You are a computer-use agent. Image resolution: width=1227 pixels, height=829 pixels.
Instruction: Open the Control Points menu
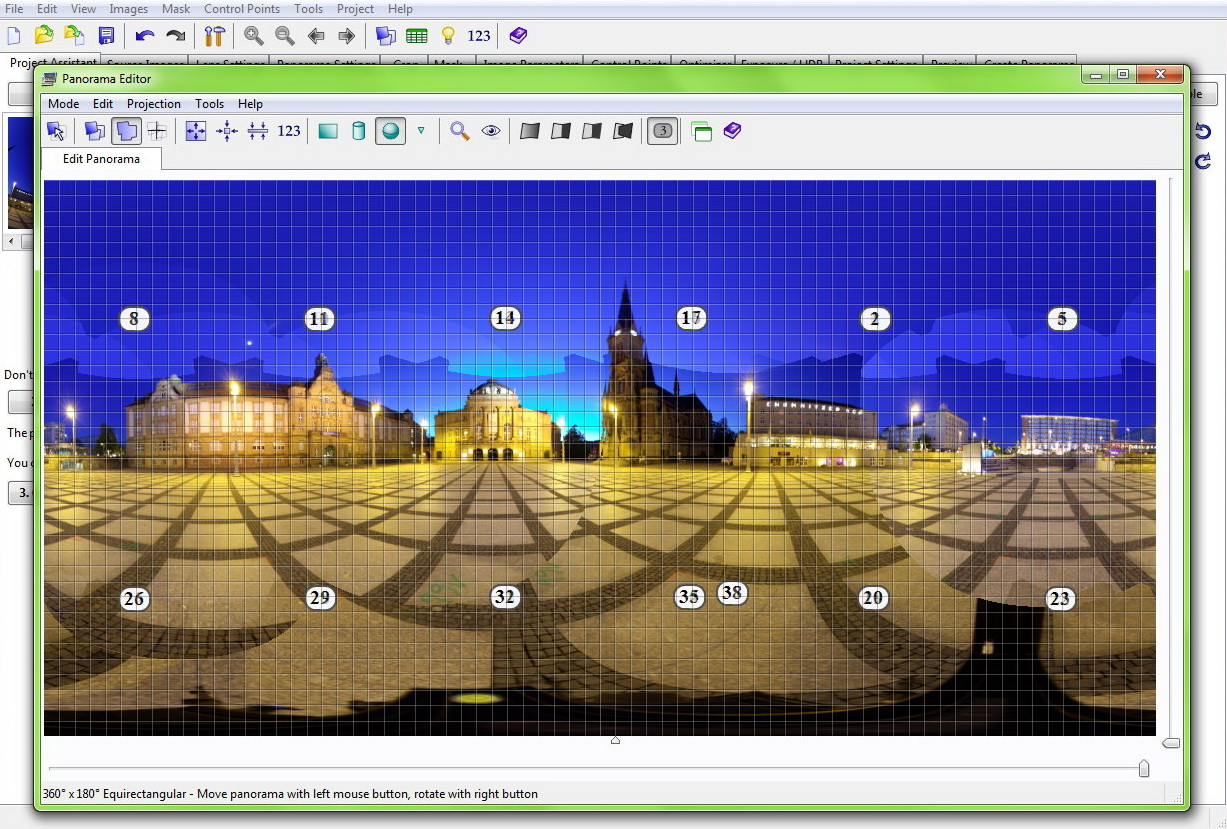click(x=242, y=9)
